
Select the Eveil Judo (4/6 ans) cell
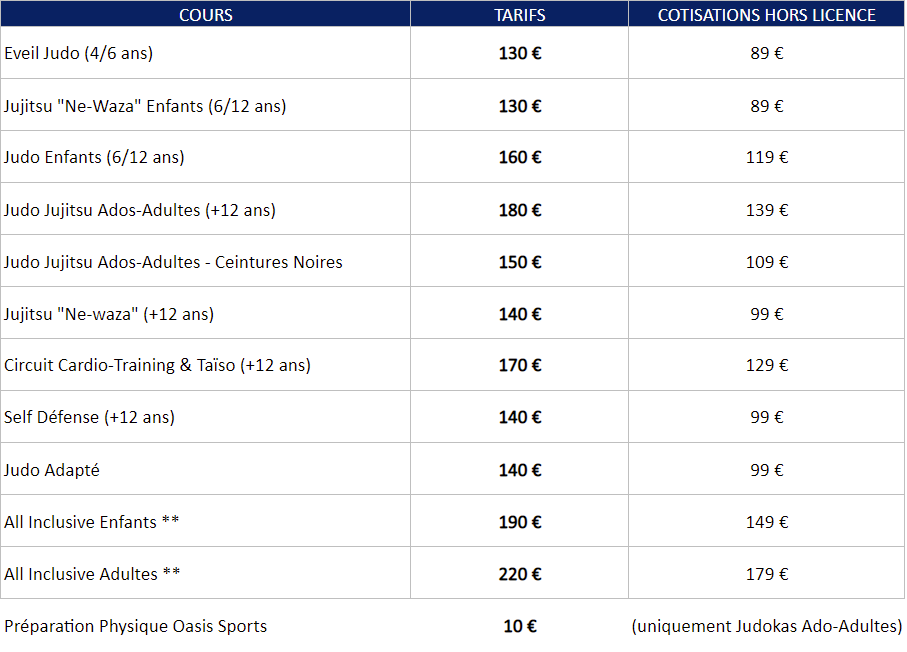[x=79, y=53]
